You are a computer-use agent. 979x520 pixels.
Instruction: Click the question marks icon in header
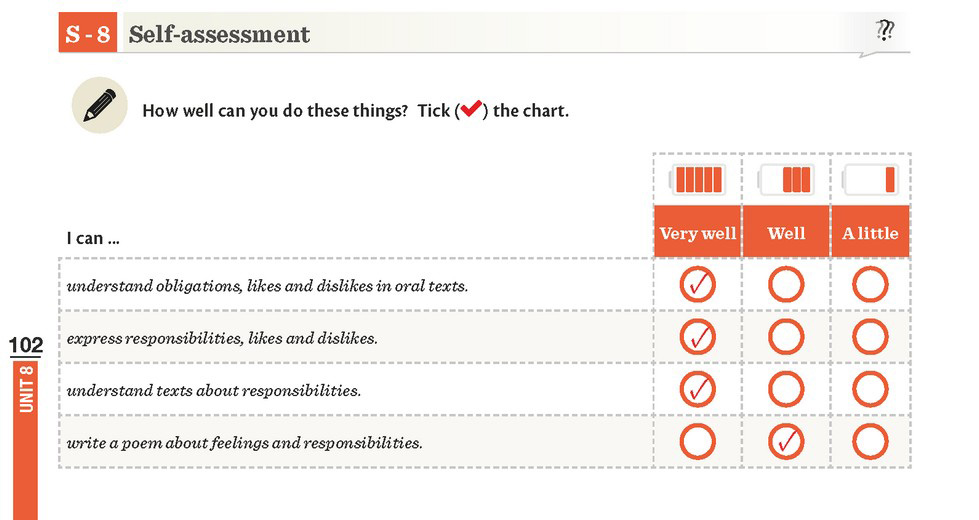884,30
